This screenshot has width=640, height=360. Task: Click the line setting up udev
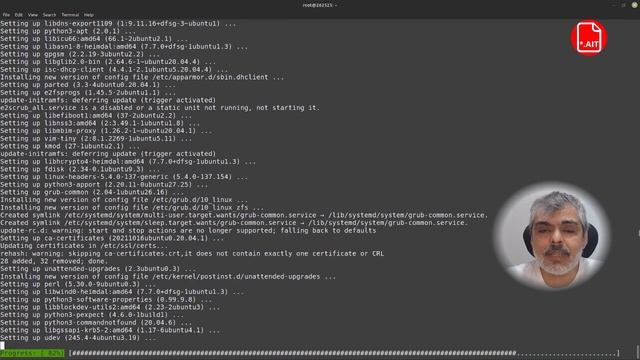78,338
